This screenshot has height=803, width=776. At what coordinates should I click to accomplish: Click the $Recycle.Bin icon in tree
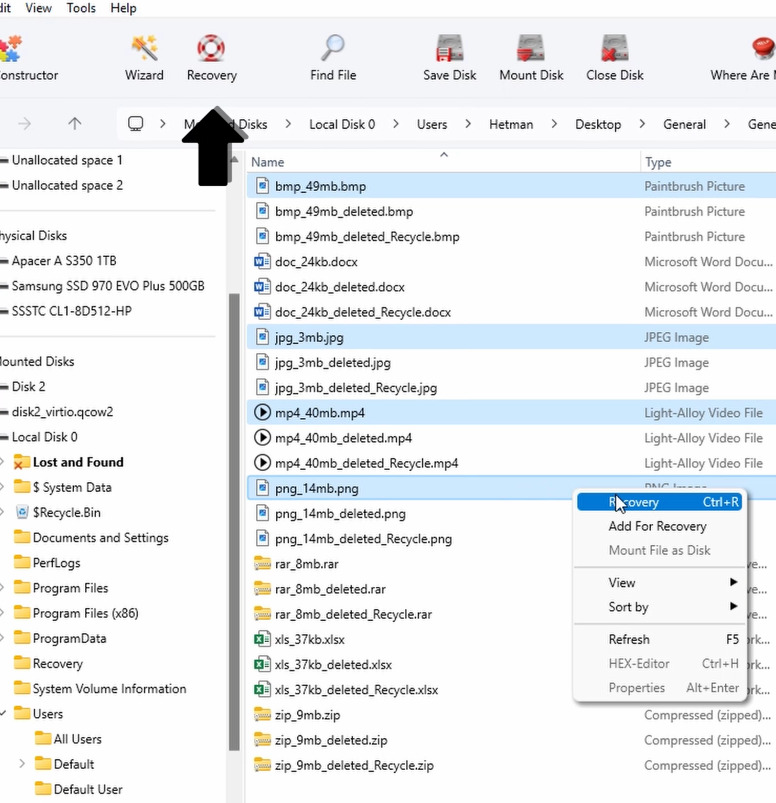tap(22, 512)
